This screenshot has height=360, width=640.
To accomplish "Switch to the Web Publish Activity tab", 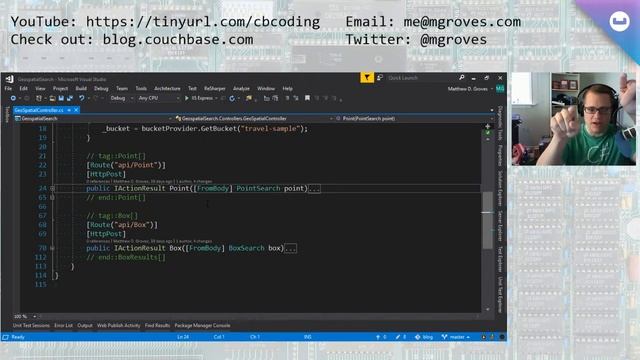I will click(x=118, y=326).
